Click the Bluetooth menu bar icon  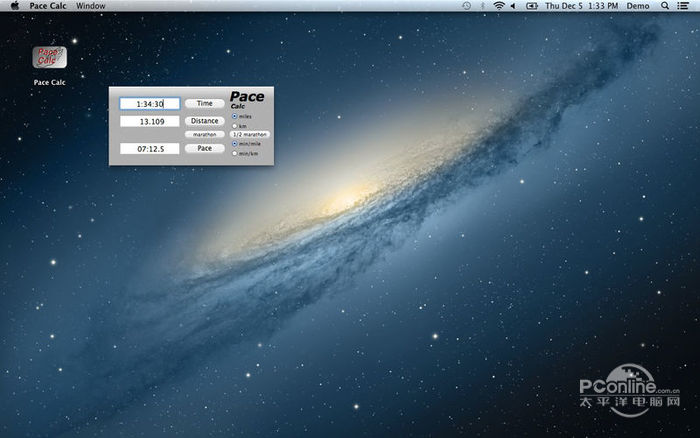[x=482, y=6]
